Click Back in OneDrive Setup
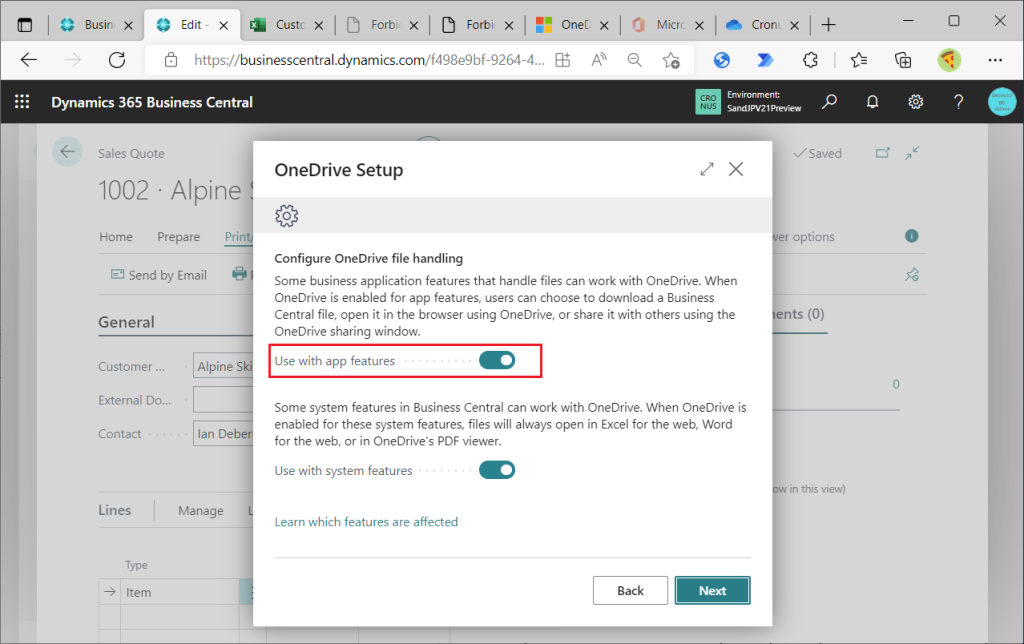This screenshot has height=644, width=1024. 630,590
